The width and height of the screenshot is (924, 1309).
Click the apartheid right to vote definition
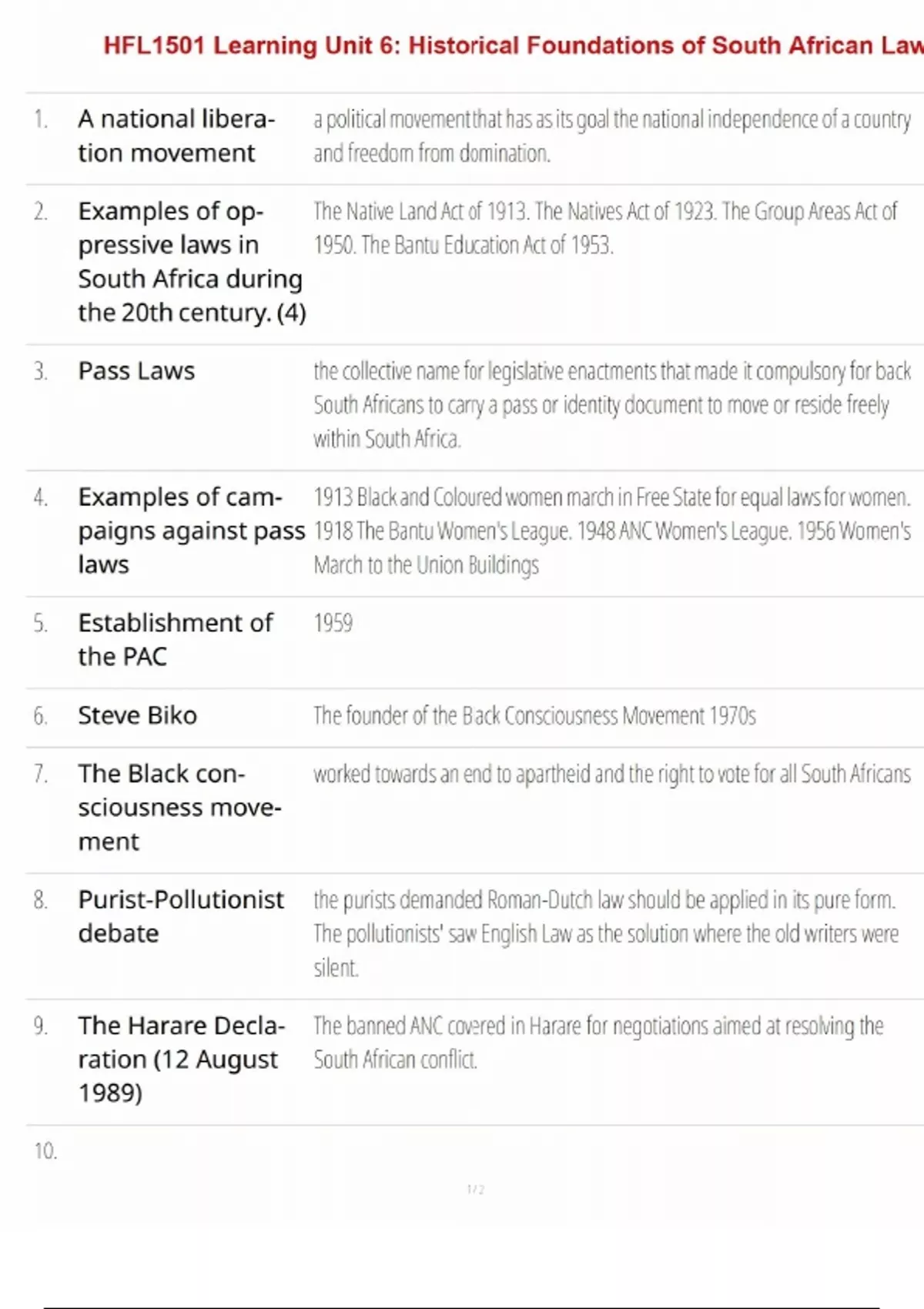[x=612, y=774]
